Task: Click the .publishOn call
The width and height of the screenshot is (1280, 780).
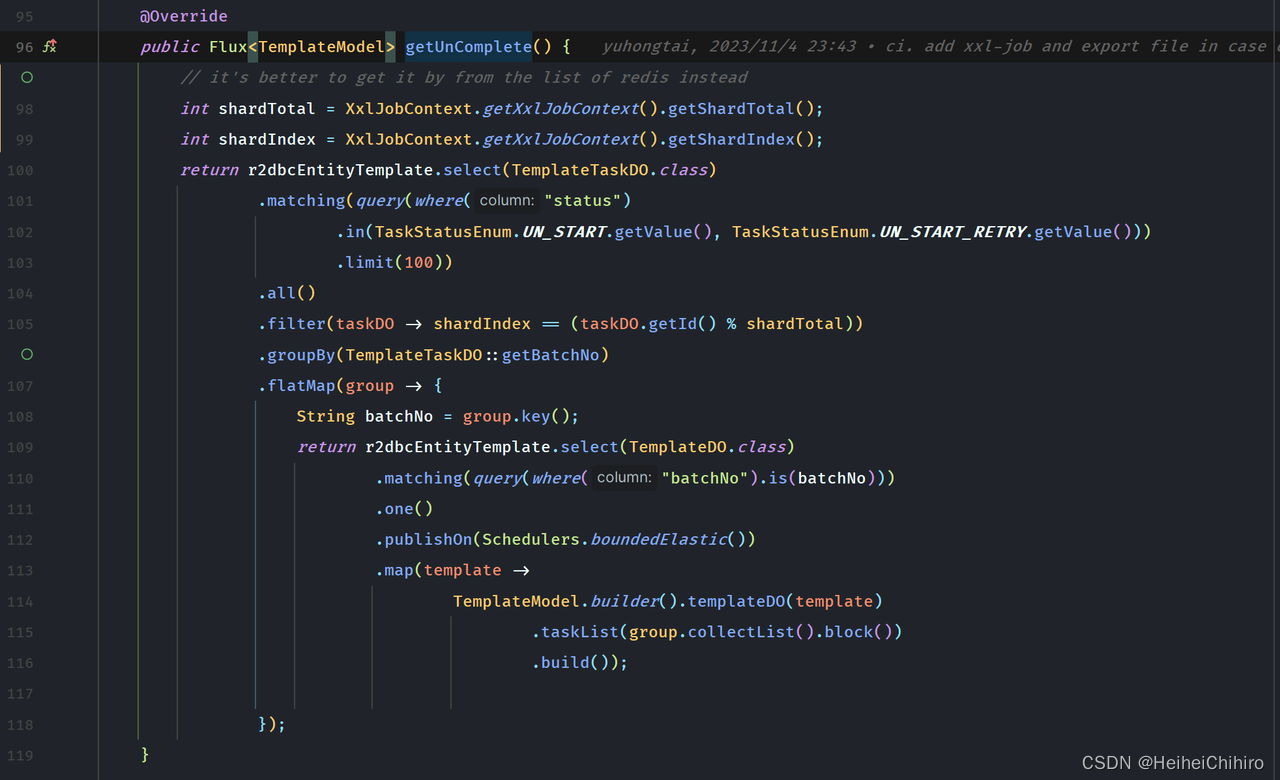Action: [424, 540]
